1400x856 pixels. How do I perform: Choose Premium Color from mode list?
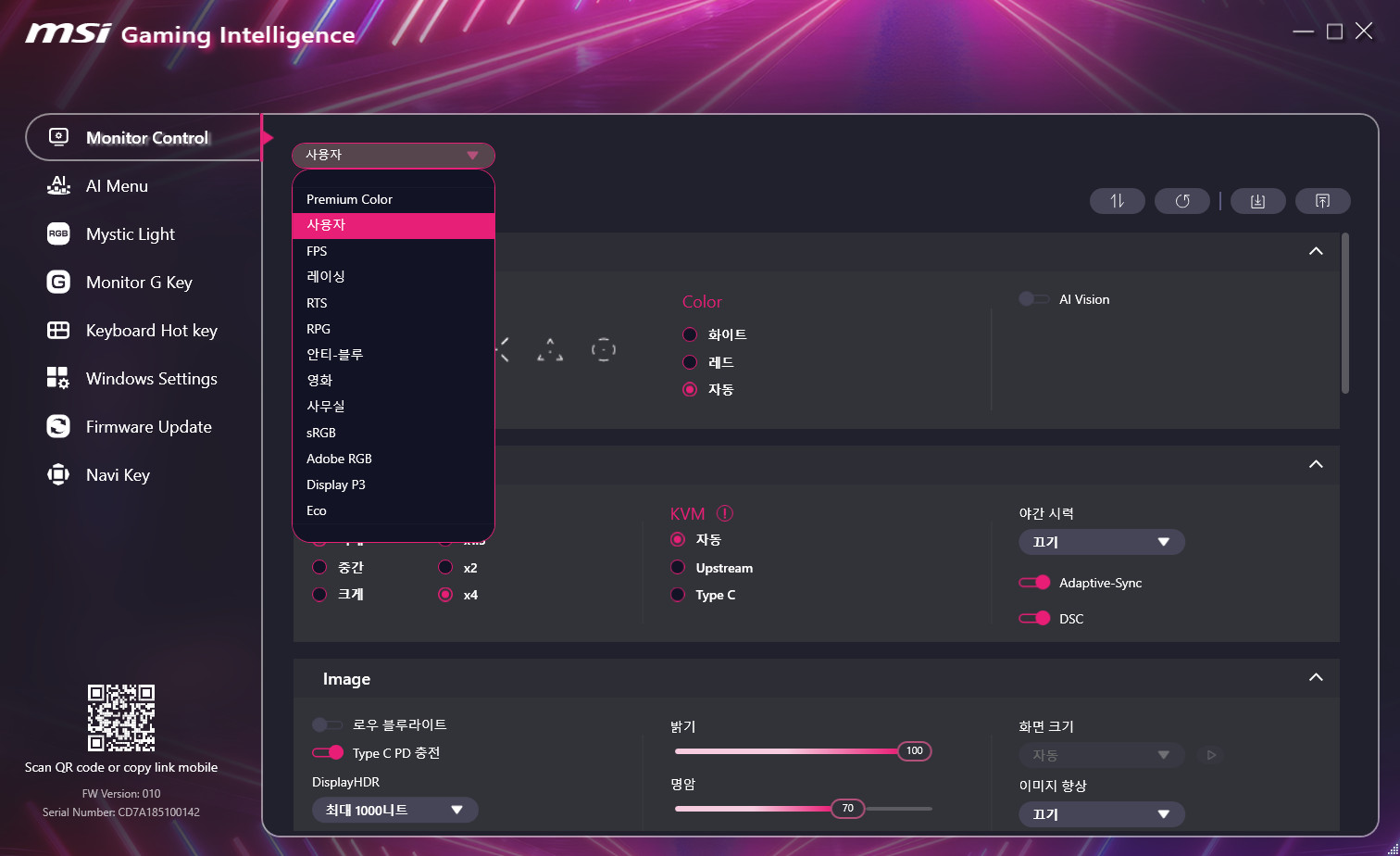[350, 199]
